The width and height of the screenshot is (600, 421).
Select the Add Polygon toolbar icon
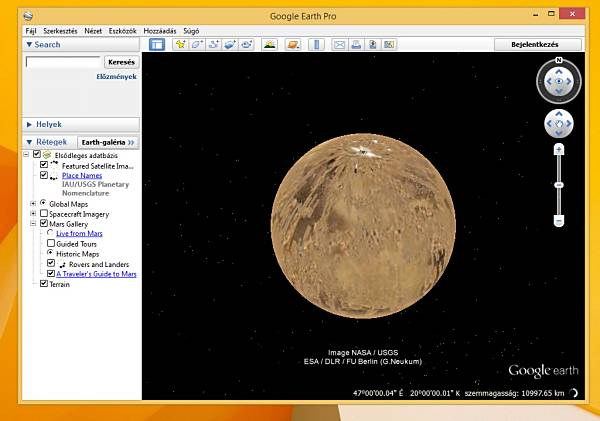tap(197, 44)
